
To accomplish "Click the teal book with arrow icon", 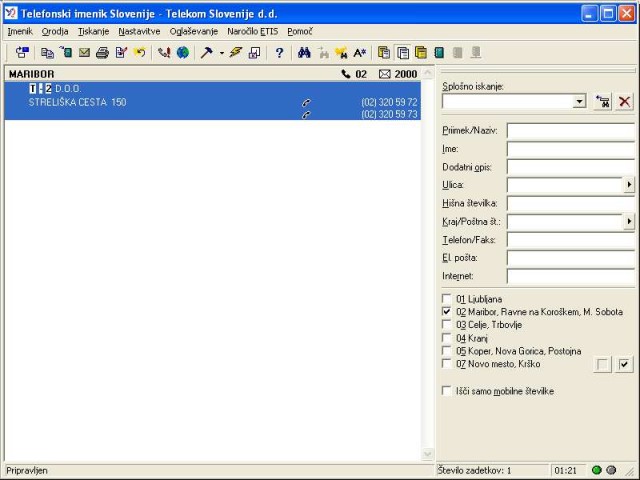I will pyautogui.click(x=66, y=52).
